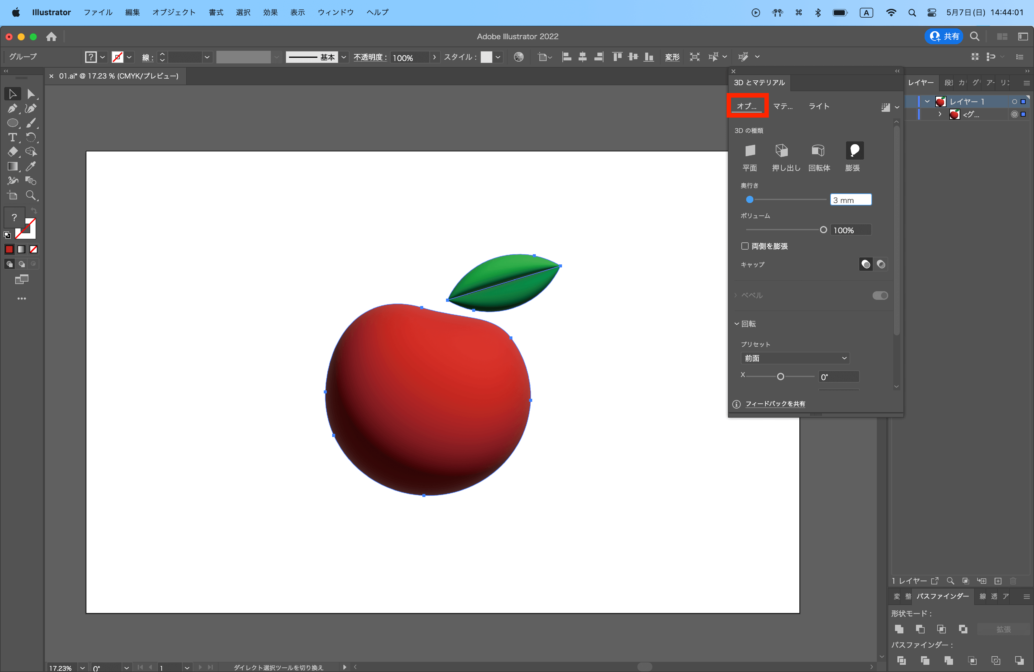Click the Create New Layer icon

[x=998, y=581]
